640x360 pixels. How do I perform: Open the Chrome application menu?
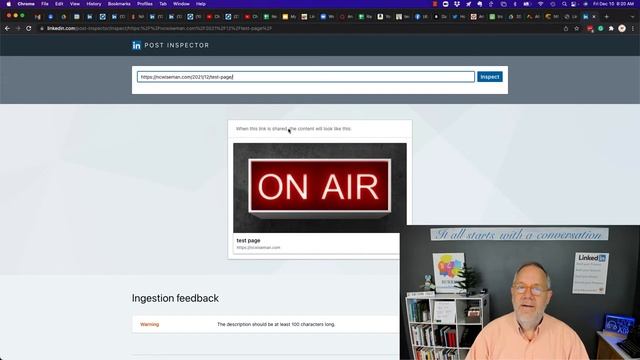[x=26, y=4]
